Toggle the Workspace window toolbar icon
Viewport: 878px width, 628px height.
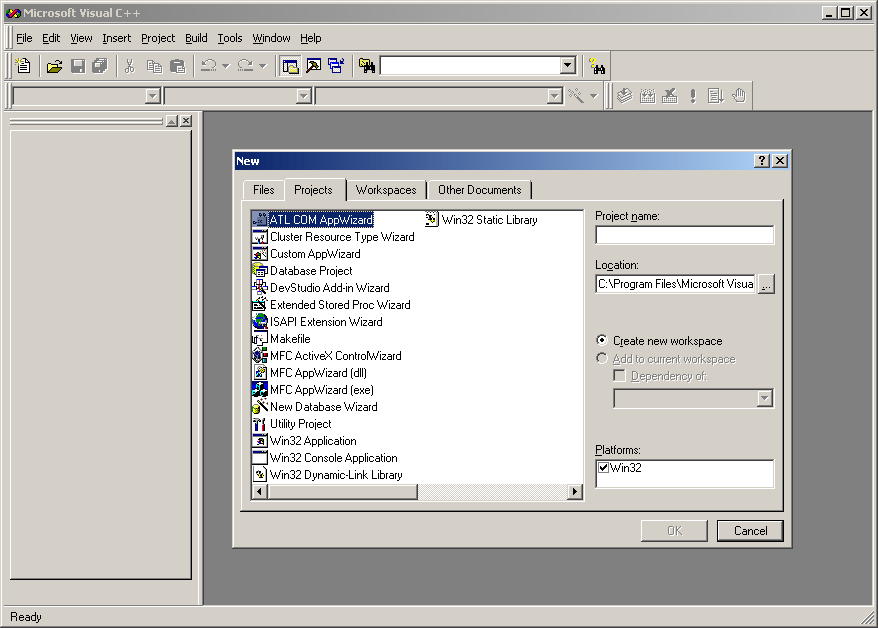(x=290, y=67)
